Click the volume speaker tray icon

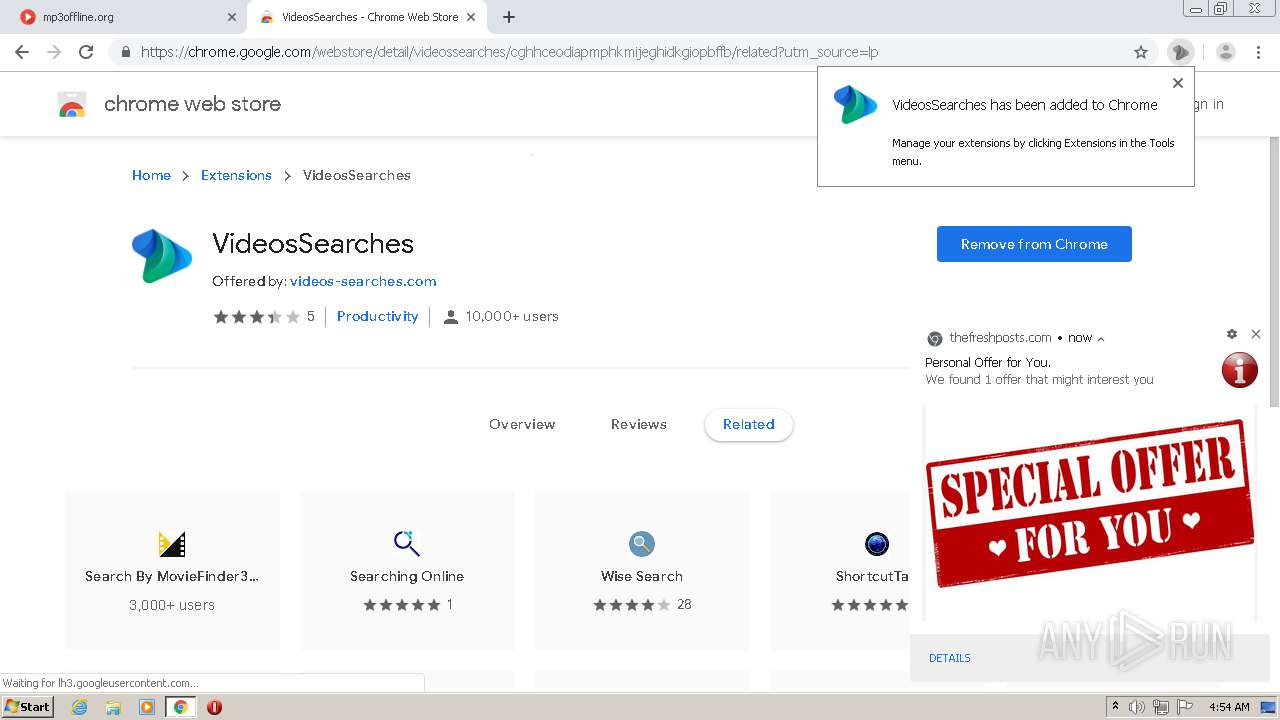pos(1137,707)
